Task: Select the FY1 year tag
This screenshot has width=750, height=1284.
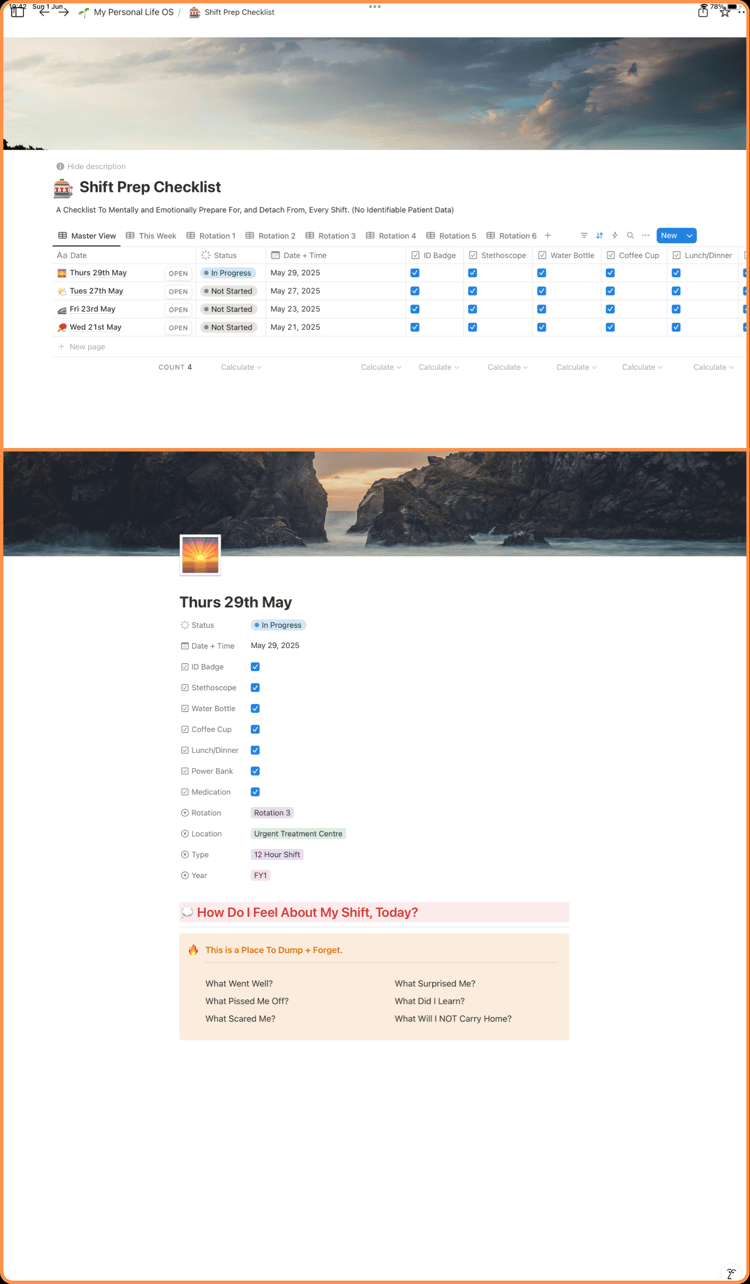Action: click(x=261, y=875)
